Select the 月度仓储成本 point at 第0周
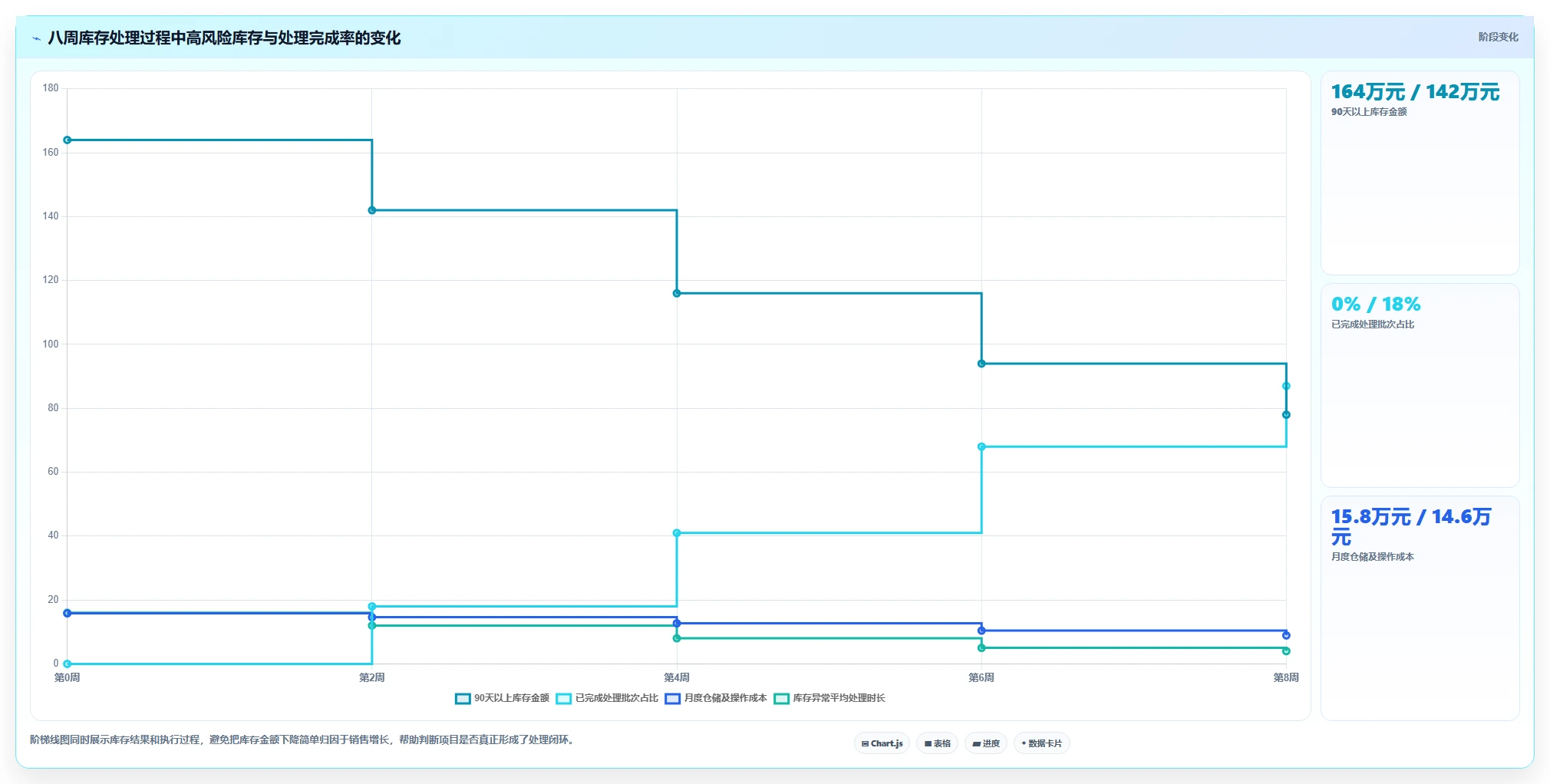 (x=68, y=613)
